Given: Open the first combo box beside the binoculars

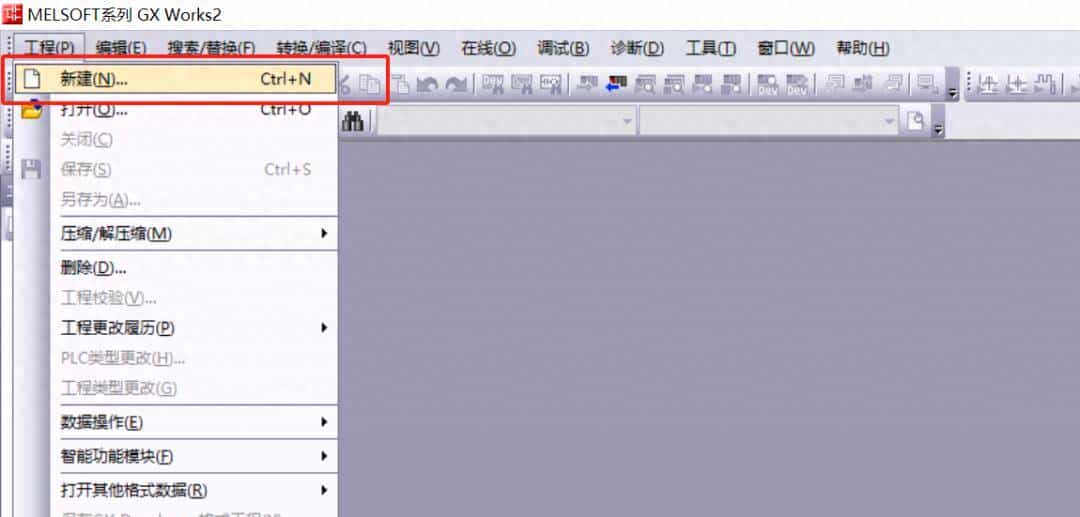Looking at the screenshot, I should coord(506,122).
